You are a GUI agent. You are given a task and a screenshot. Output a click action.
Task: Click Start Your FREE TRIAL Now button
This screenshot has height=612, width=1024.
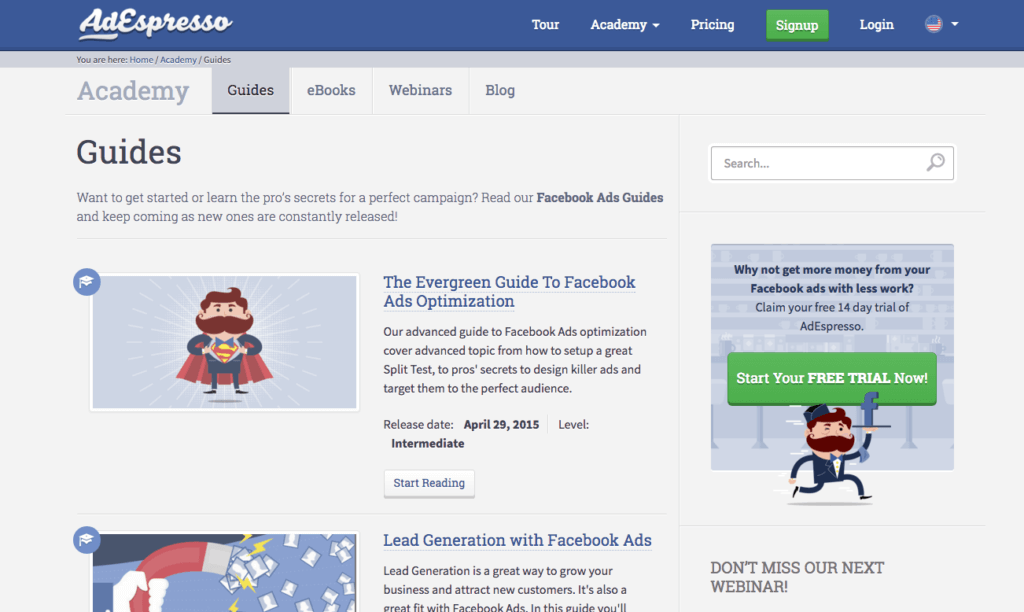coord(832,378)
